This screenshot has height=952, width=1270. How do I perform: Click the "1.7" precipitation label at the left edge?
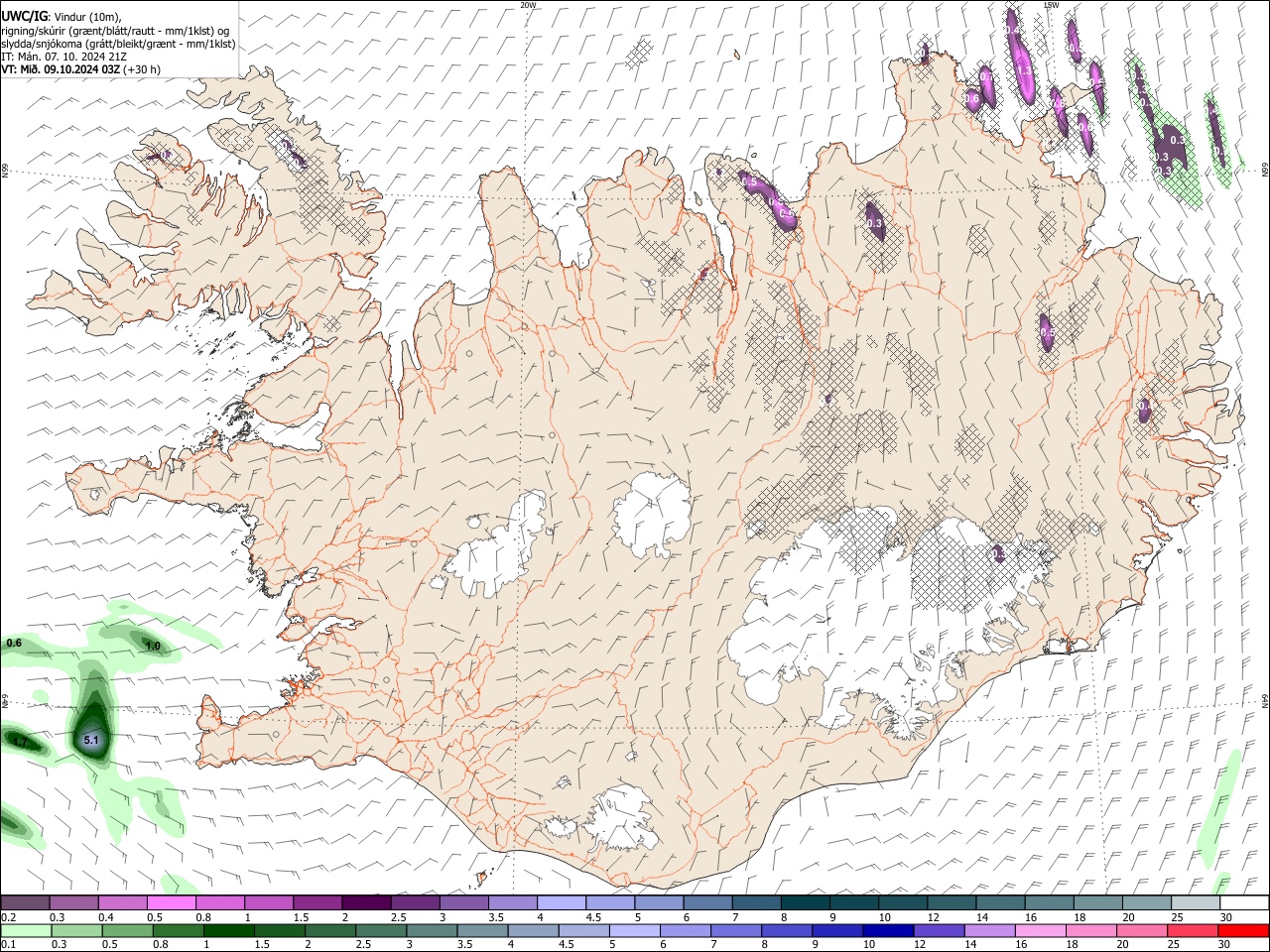(x=19, y=741)
